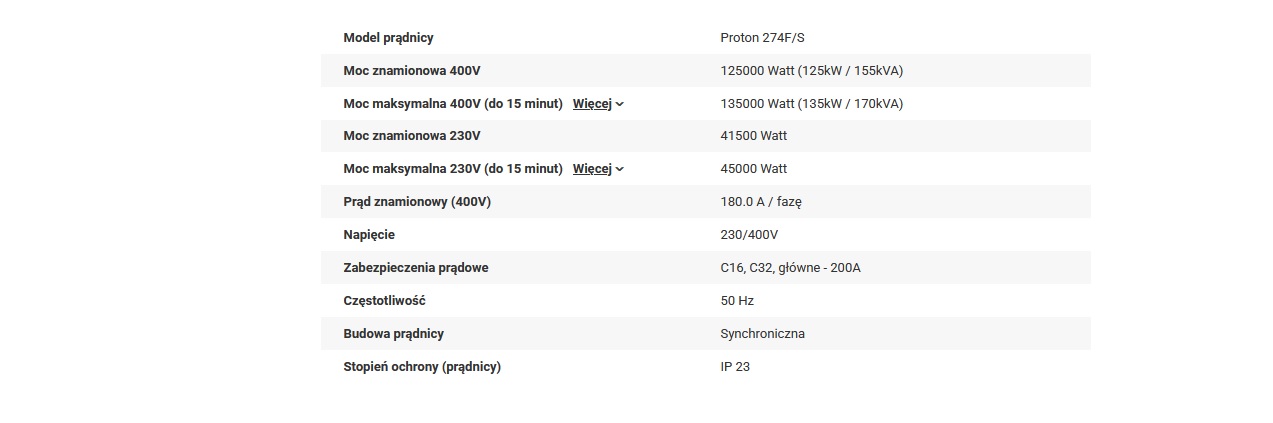1273x423 pixels.
Task: Click the Prąd znamionowy (400V) label
Action: click(417, 202)
